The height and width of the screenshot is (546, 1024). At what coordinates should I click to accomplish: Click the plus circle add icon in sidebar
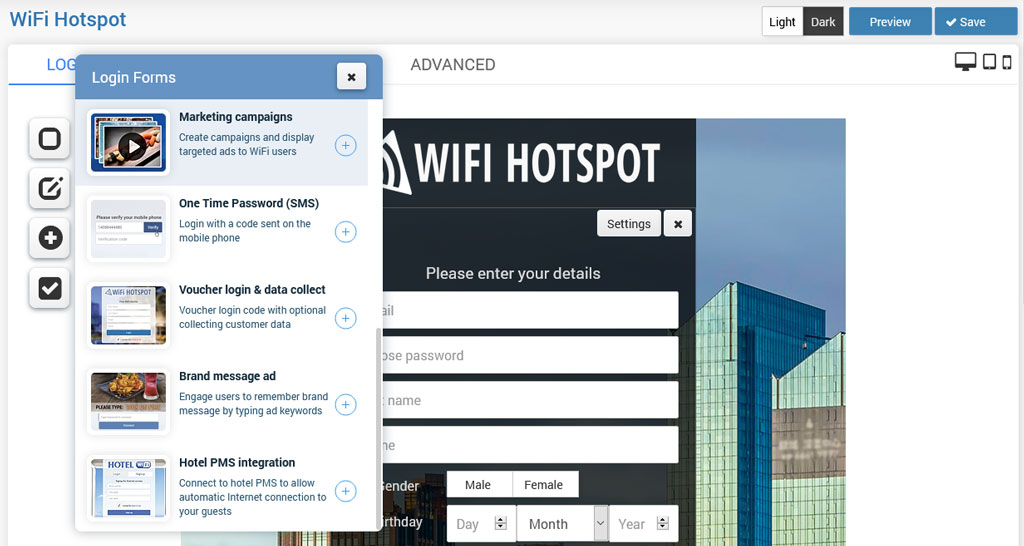(49, 238)
